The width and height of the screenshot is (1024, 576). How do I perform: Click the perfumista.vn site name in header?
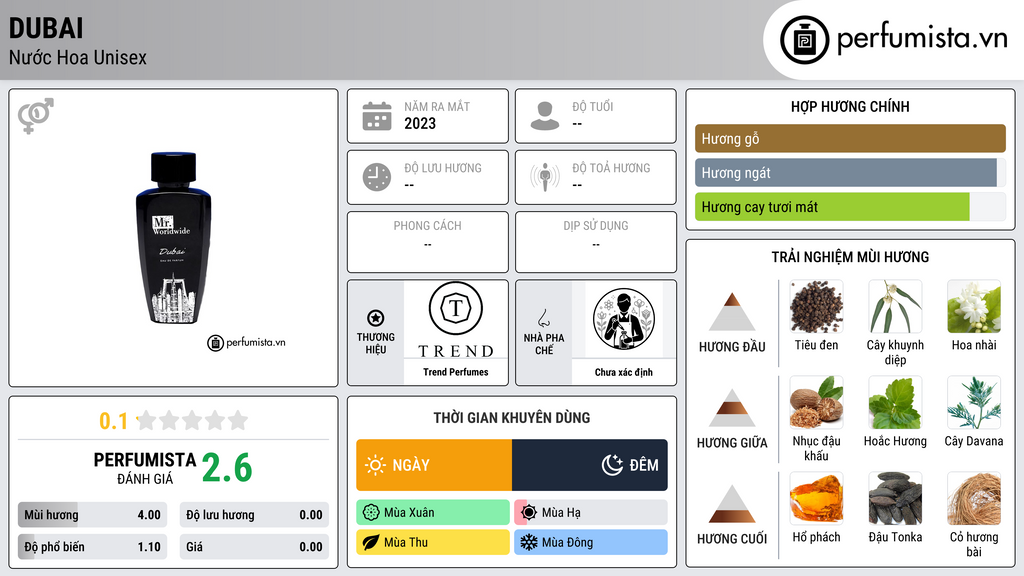tap(922, 38)
